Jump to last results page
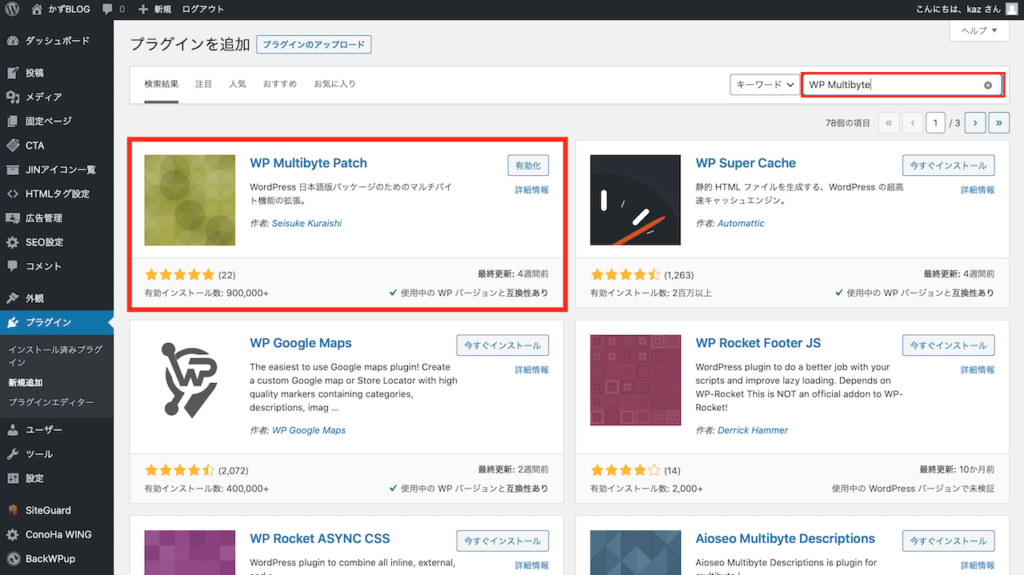Screen dimensions: 1024x575 coord(999,123)
